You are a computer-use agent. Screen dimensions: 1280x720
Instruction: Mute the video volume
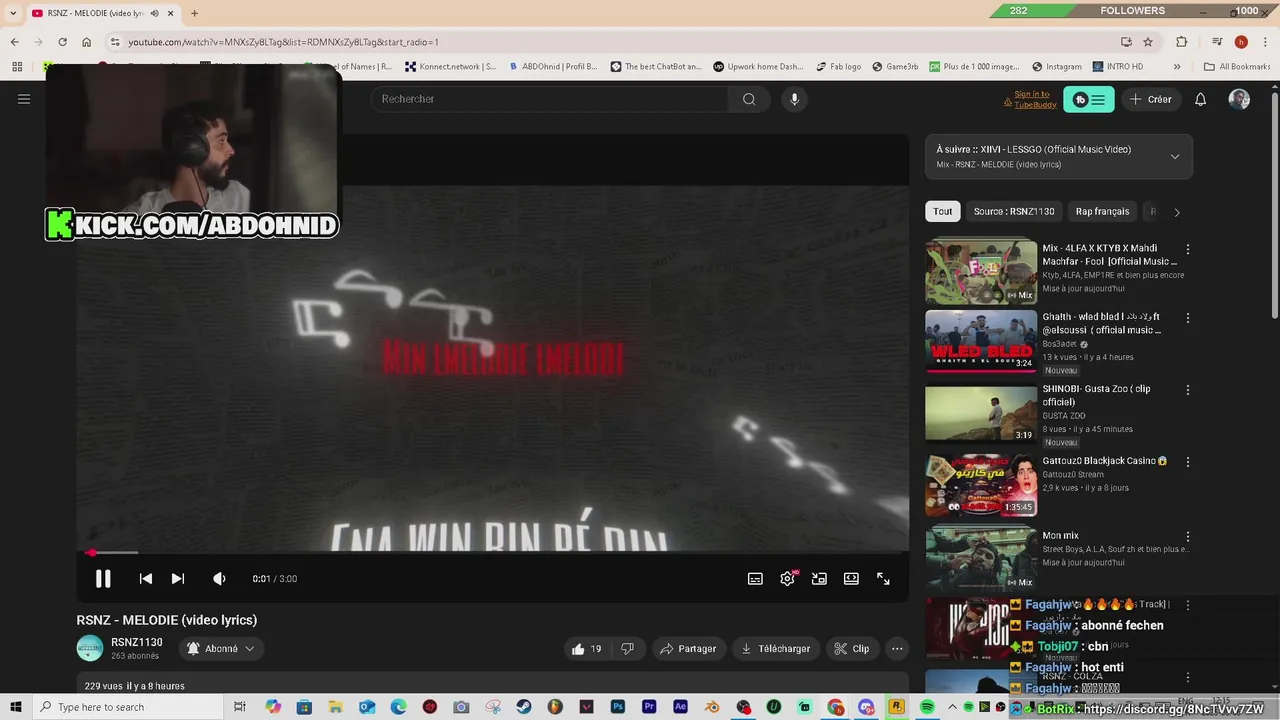click(x=219, y=579)
